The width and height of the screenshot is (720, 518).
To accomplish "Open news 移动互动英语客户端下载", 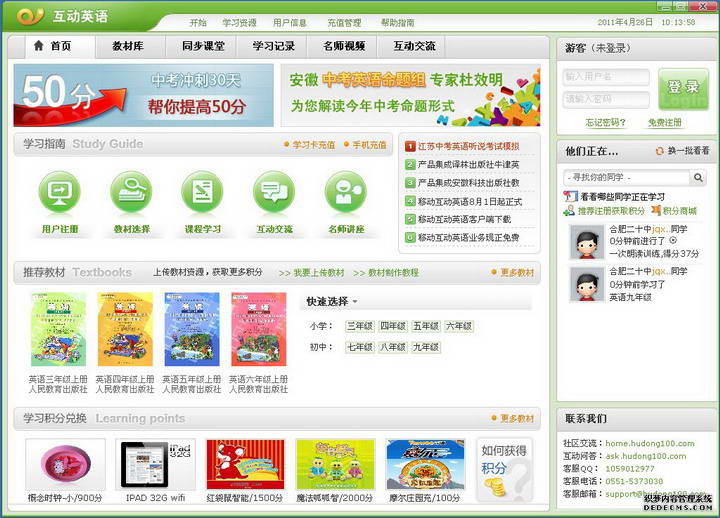I will [464, 220].
